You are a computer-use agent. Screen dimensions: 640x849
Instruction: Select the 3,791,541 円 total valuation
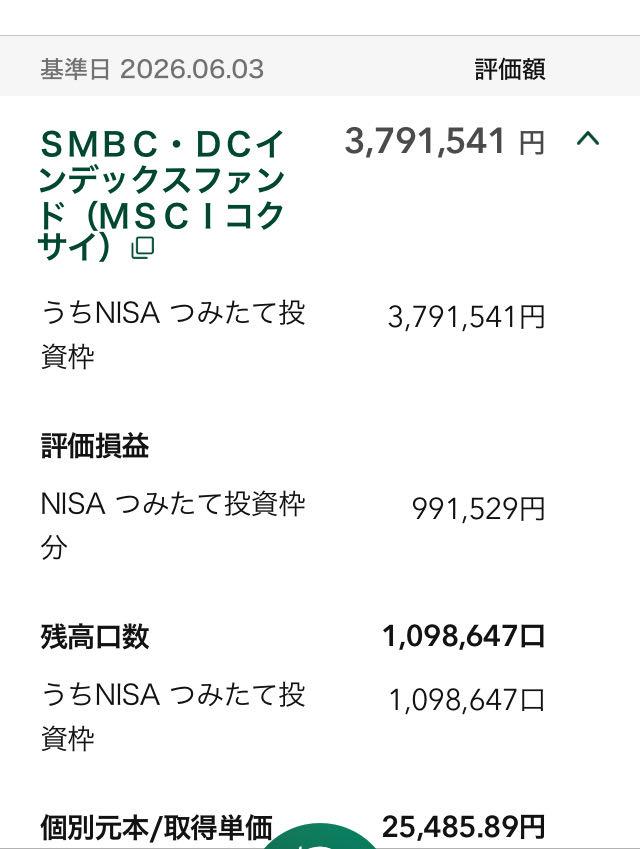pos(444,141)
